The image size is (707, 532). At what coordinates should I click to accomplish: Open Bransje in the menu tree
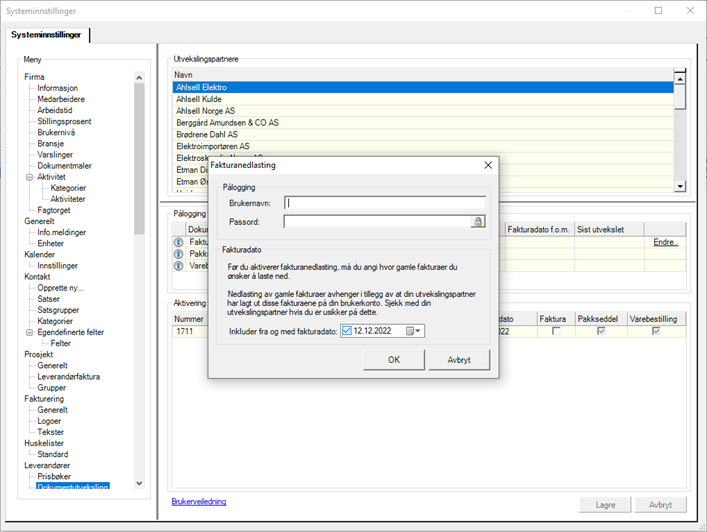point(50,144)
